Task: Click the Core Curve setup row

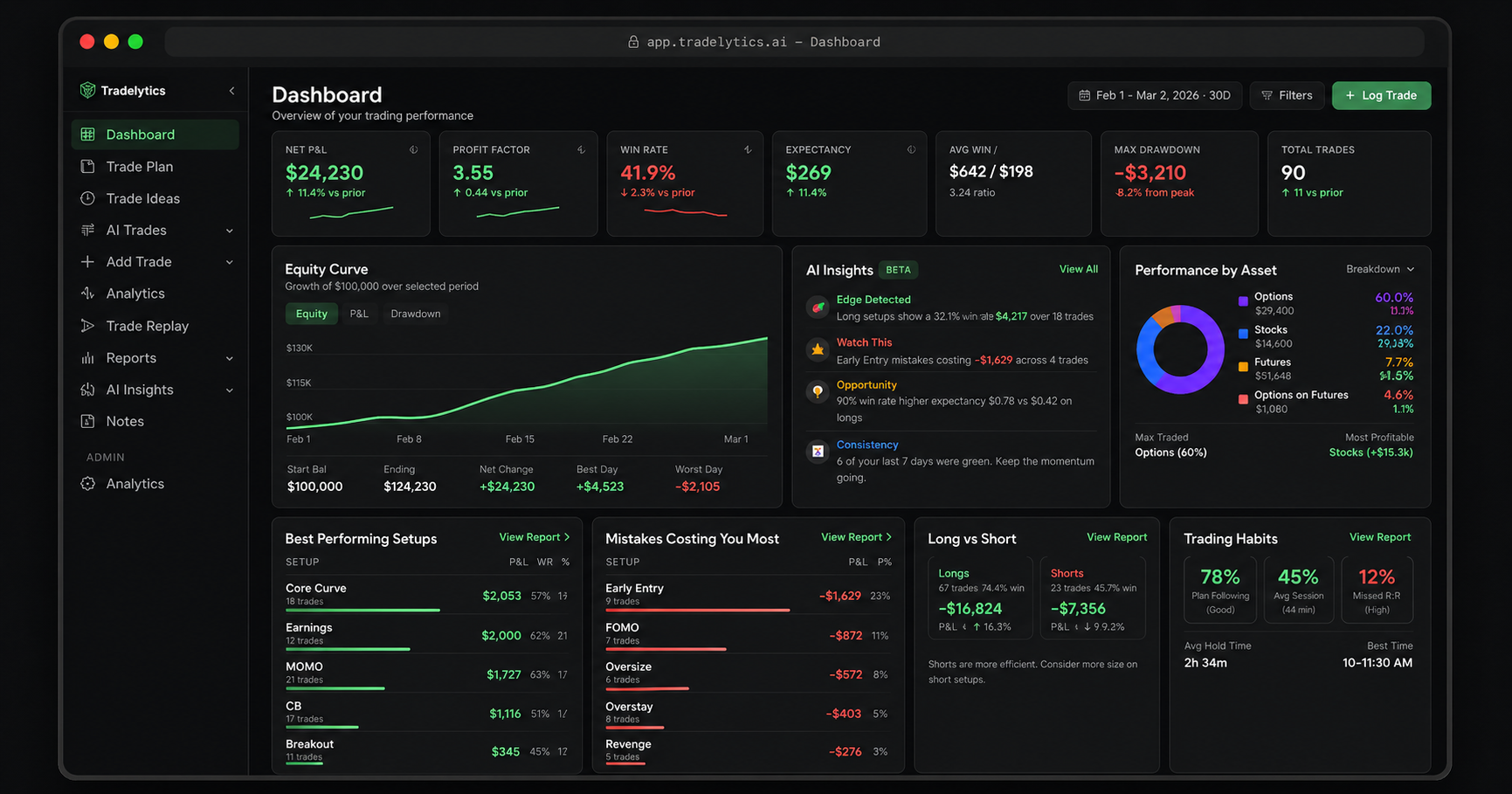Action: (x=428, y=596)
